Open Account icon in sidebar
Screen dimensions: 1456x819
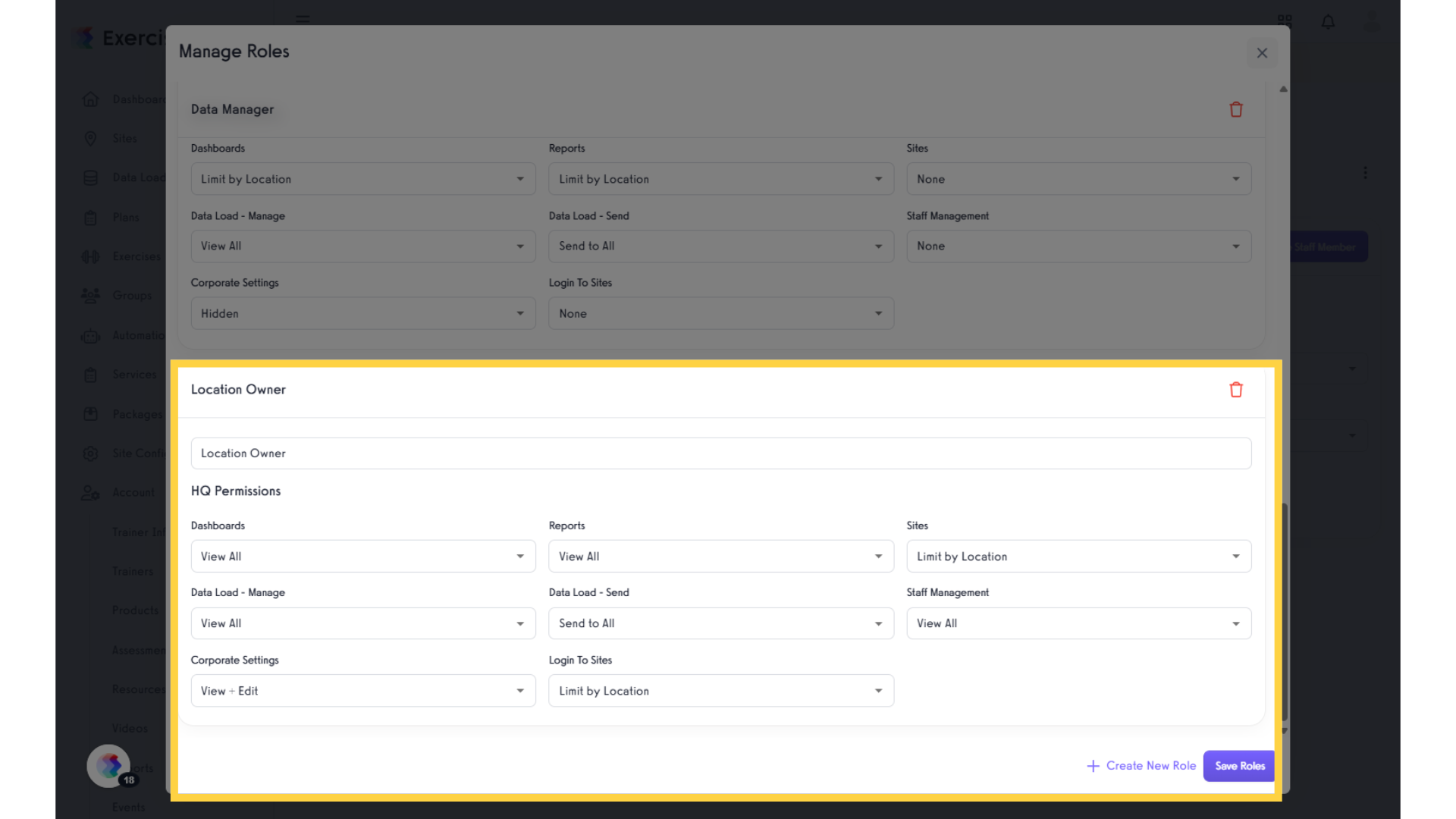[x=90, y=493]
